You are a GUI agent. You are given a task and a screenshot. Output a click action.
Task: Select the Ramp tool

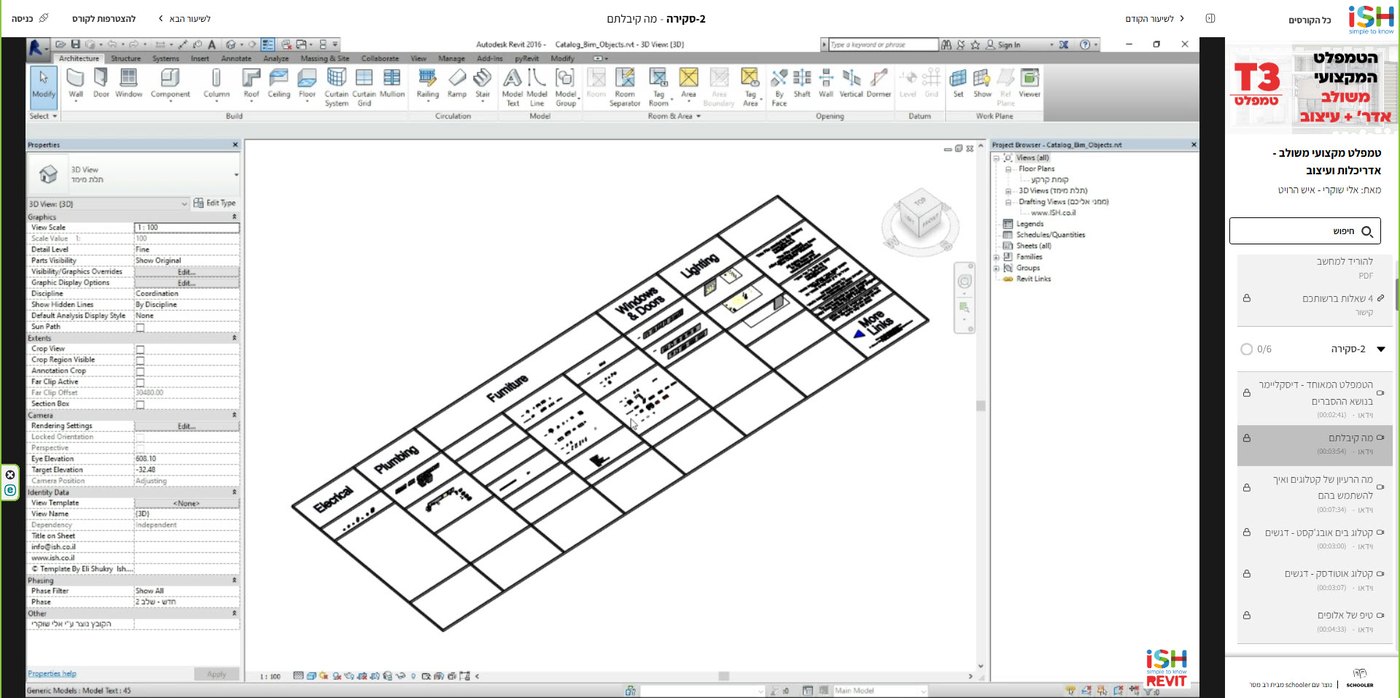[x=457, y=84]
